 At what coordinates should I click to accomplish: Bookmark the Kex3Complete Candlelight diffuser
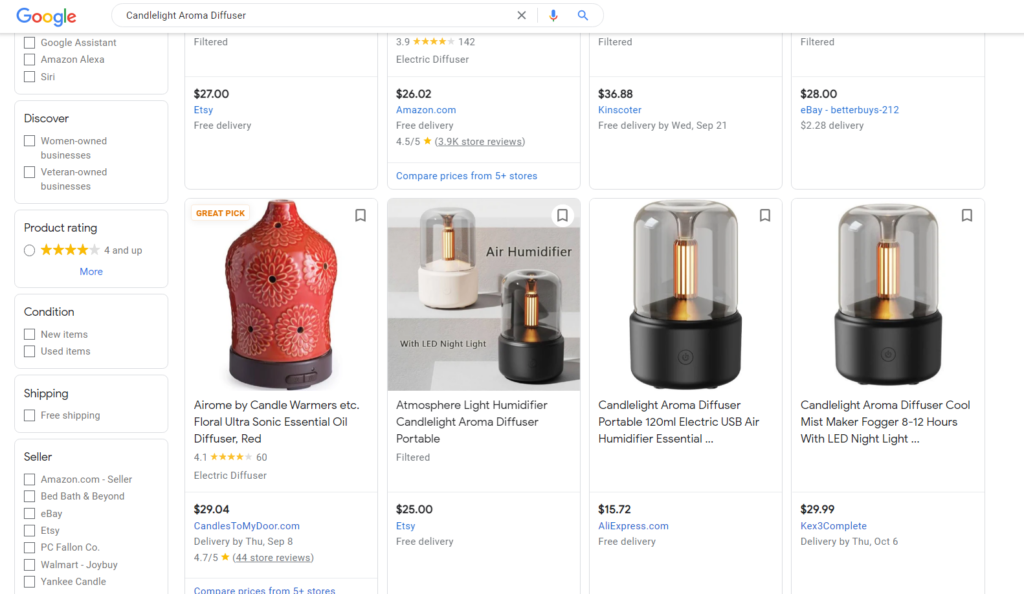coord(967,215)
